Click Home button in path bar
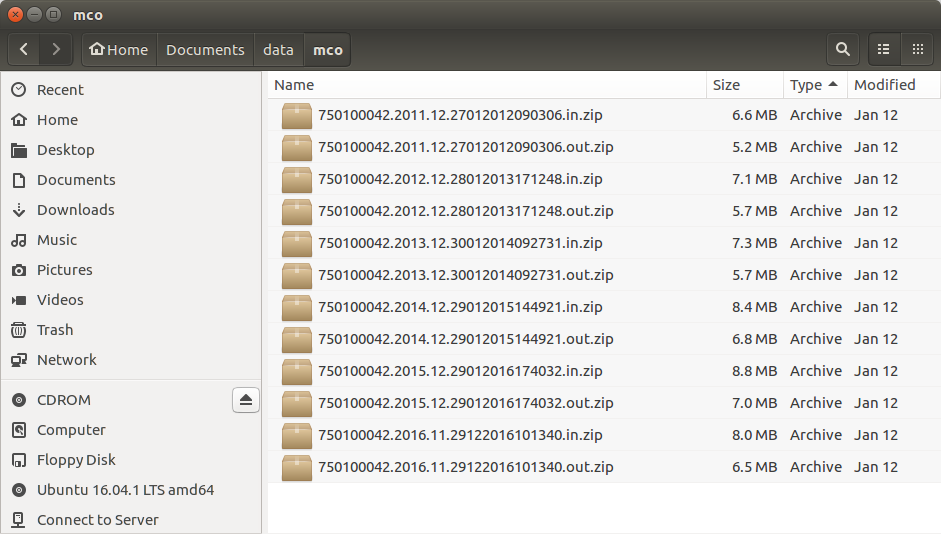Image resolution: width=941 pixels, height=534 pixels. 119,49
